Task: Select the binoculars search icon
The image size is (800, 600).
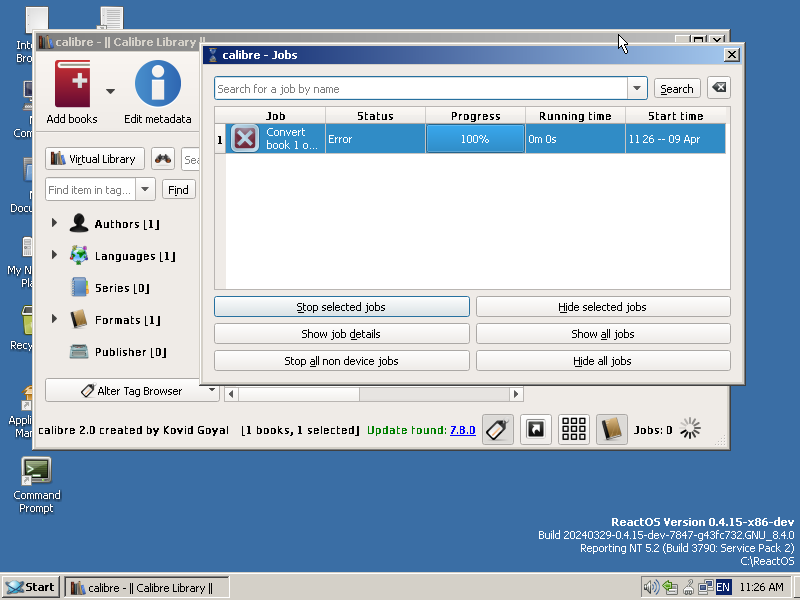Action: tap(162, 158)
